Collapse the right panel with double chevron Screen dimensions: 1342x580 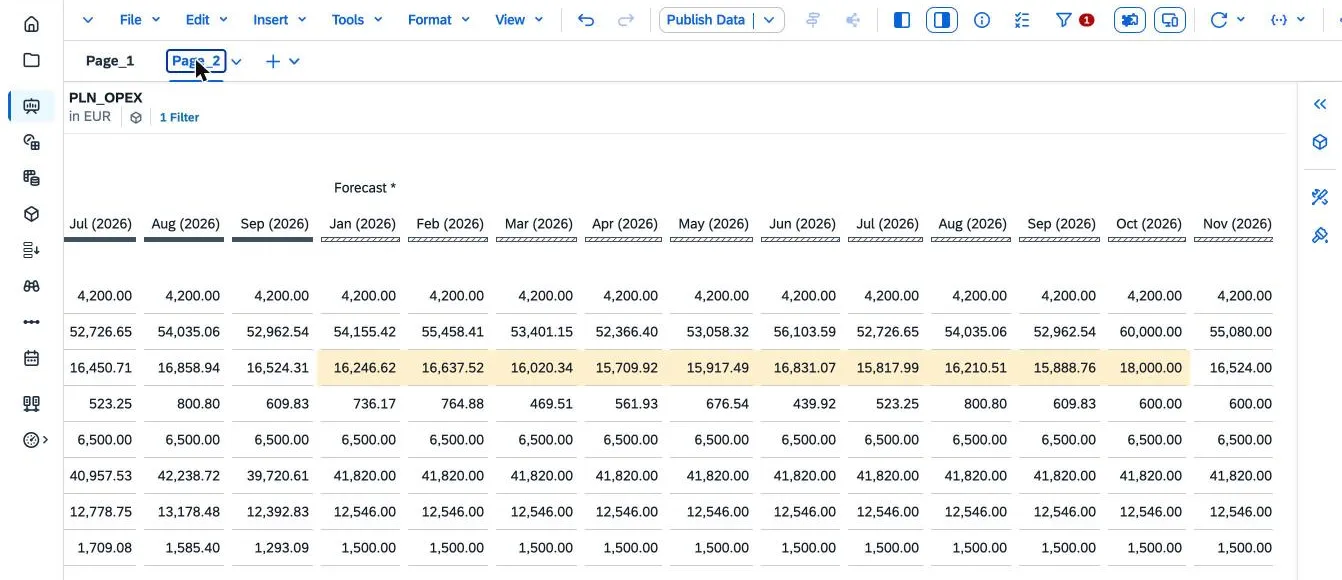coord(1320,104)
